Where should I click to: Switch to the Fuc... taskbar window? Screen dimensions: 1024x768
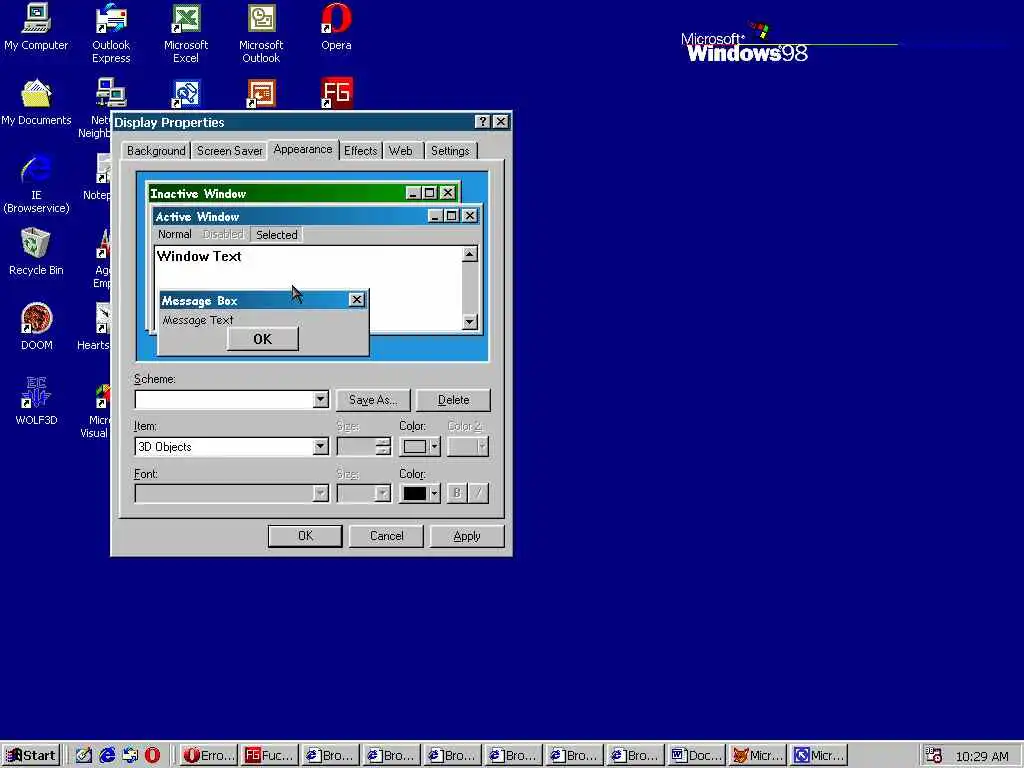pos(269,756)
